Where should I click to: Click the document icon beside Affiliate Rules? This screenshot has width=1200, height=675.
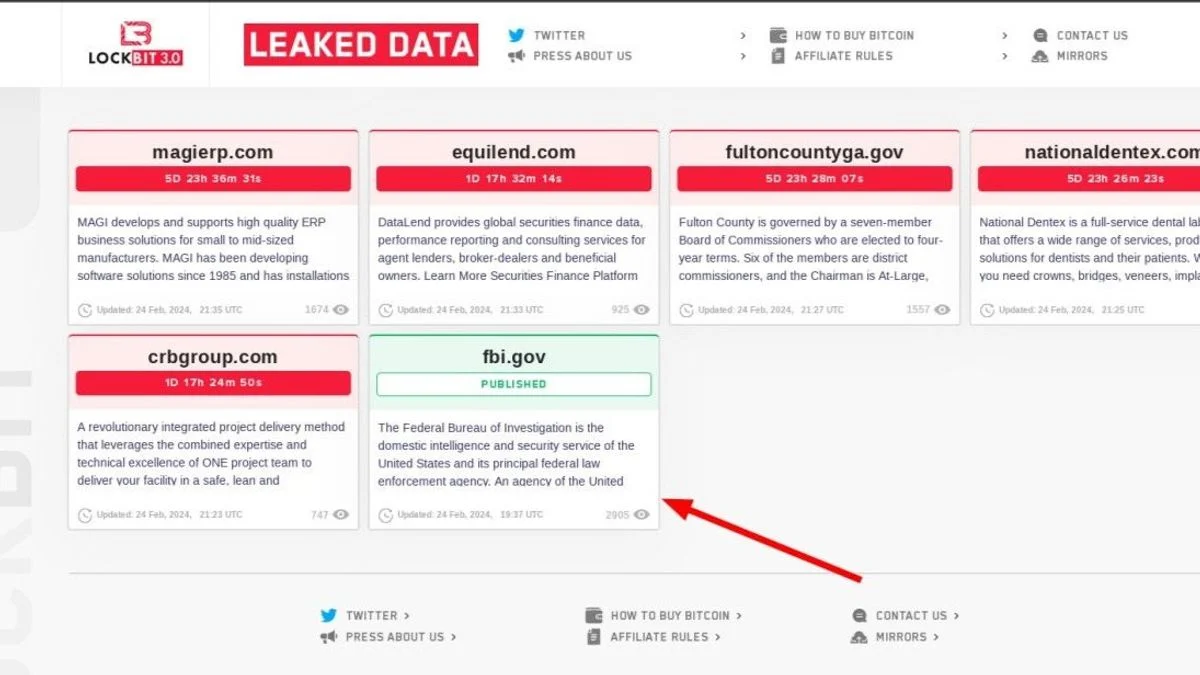coord(777,56)
